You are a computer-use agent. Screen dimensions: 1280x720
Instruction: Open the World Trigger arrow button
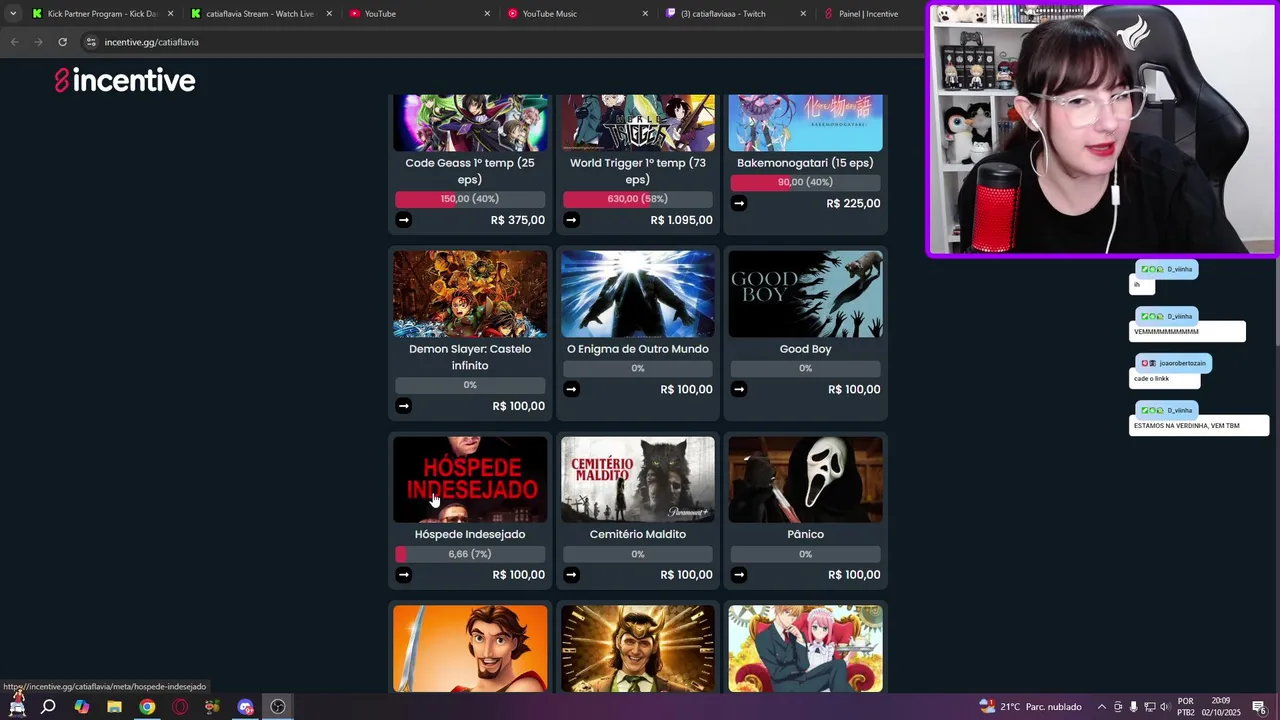571,220
